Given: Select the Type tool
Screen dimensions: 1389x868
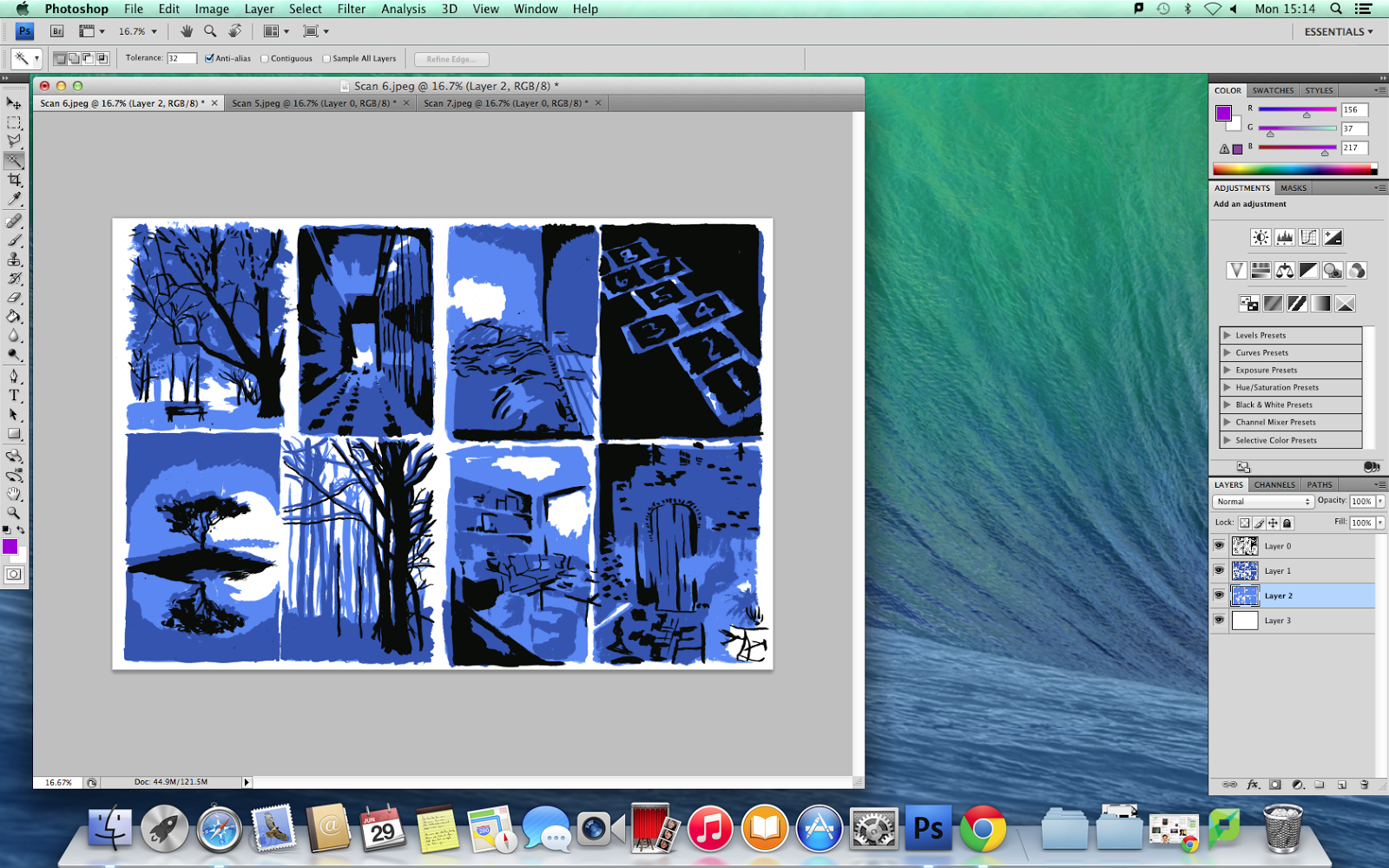Looking at the screenshot, I should (x=14, y=395).
